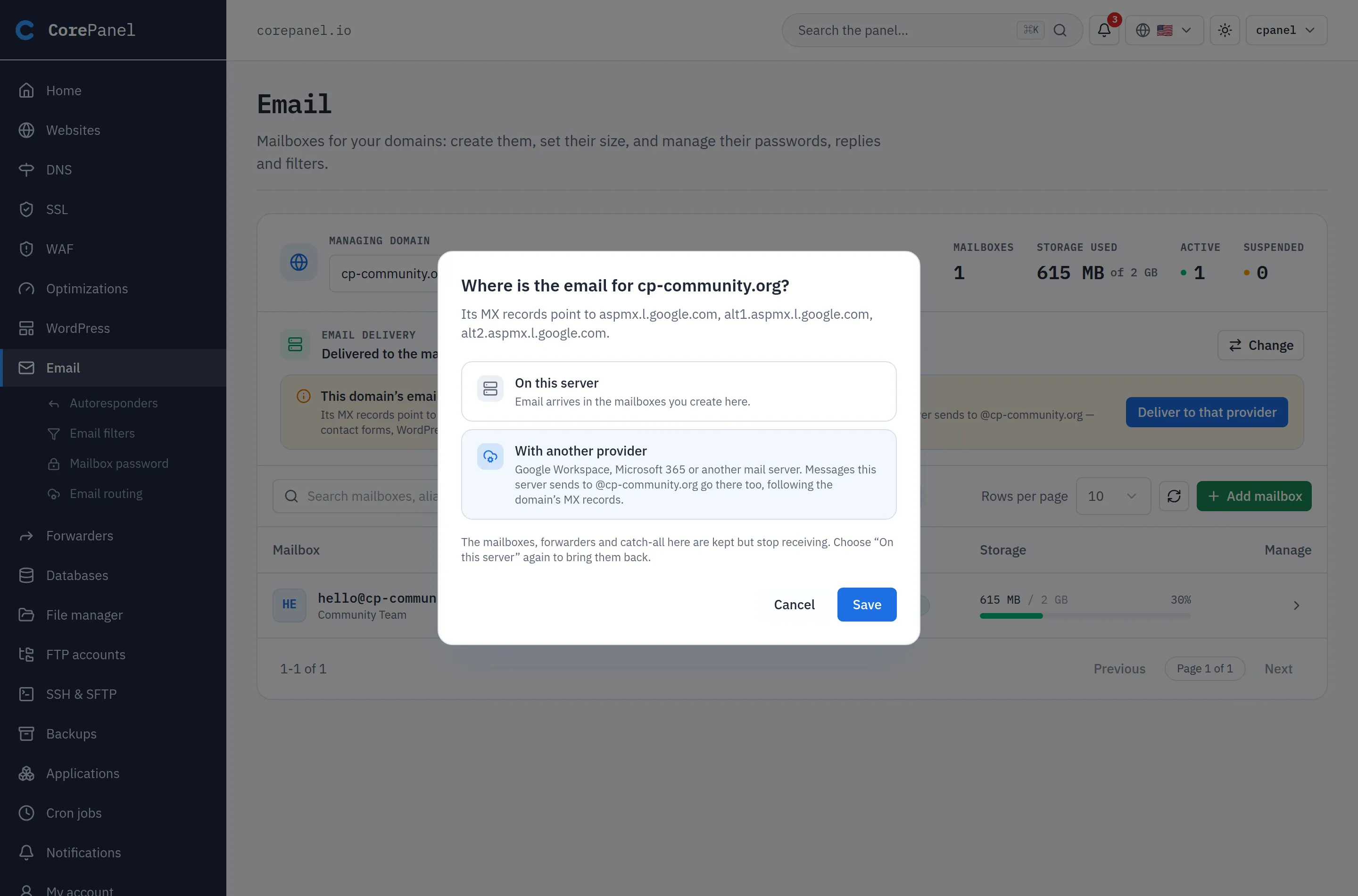The height and width of the screenshot is (896, 1358).
Task: Open the WAF section
Action: tap(113, 249)
